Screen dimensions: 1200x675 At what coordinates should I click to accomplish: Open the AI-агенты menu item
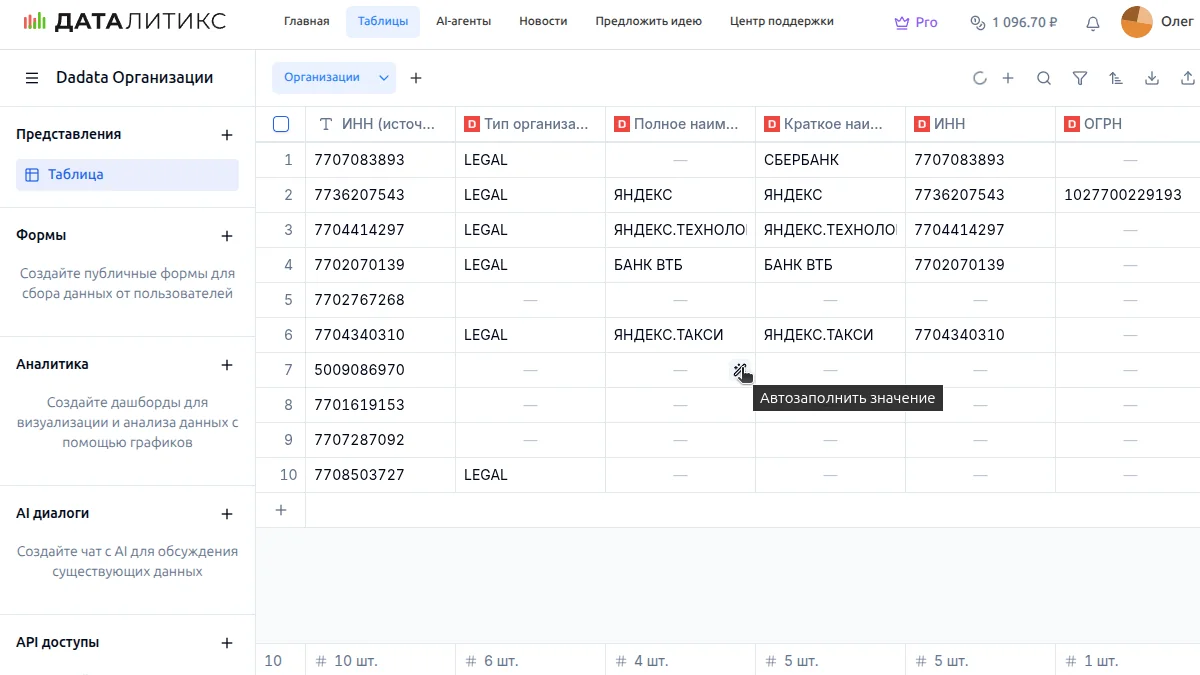[x=463, y=21]
